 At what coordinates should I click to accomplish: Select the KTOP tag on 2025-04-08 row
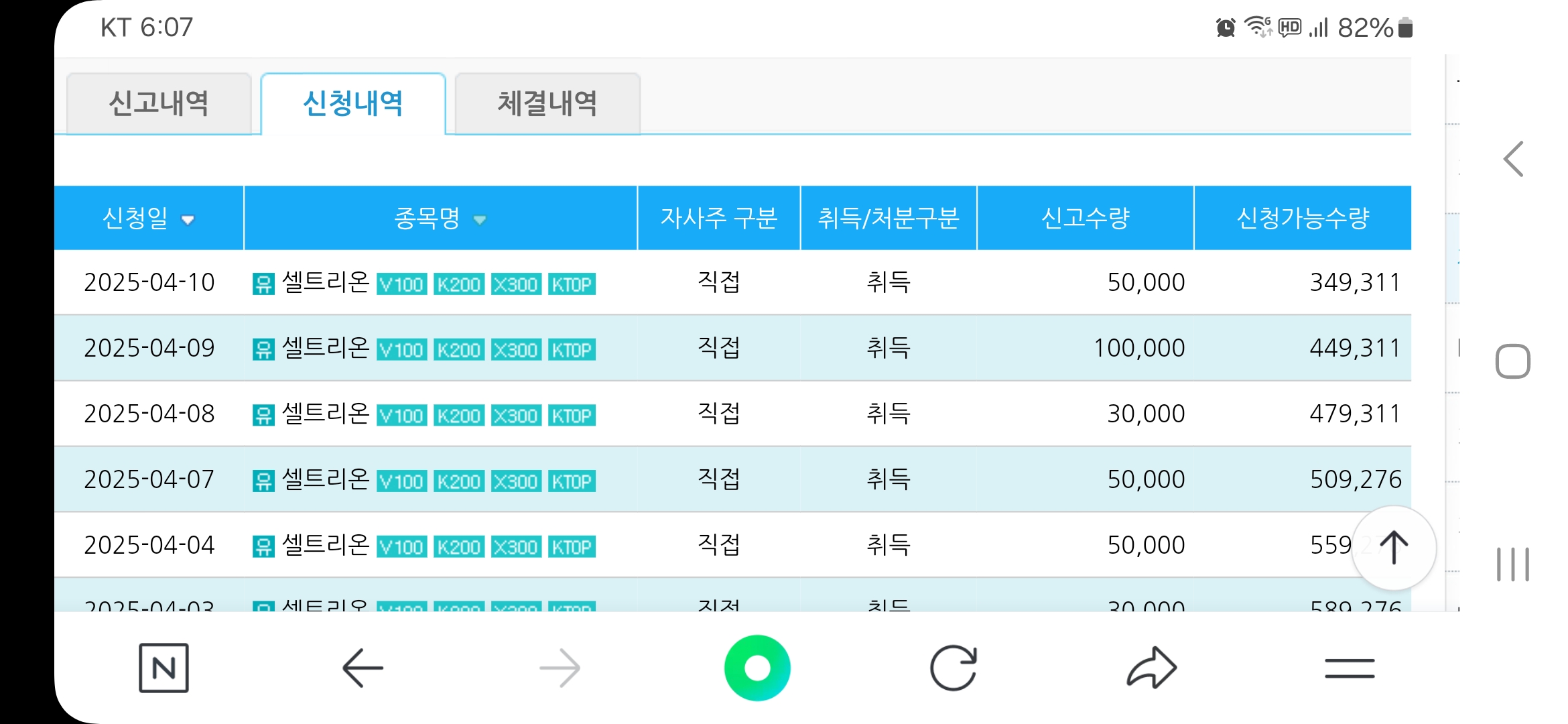(x=573, y=415)
